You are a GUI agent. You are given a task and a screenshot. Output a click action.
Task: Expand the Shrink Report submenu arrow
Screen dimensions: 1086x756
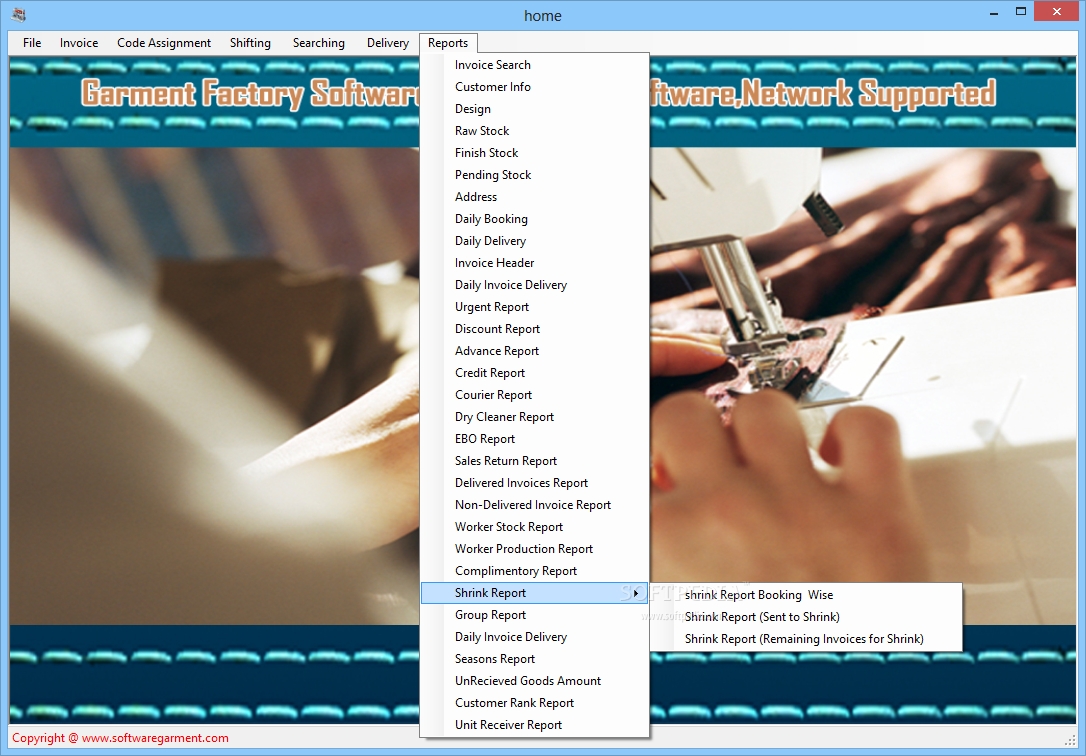click(x=635, y=593)
